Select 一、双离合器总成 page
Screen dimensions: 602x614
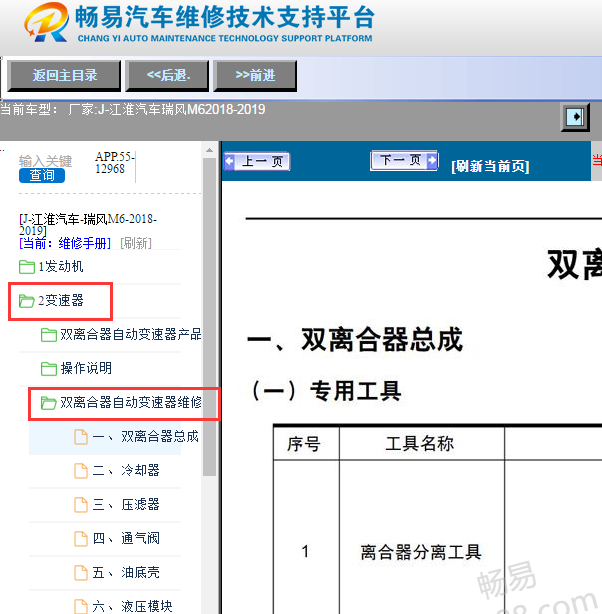146,437
